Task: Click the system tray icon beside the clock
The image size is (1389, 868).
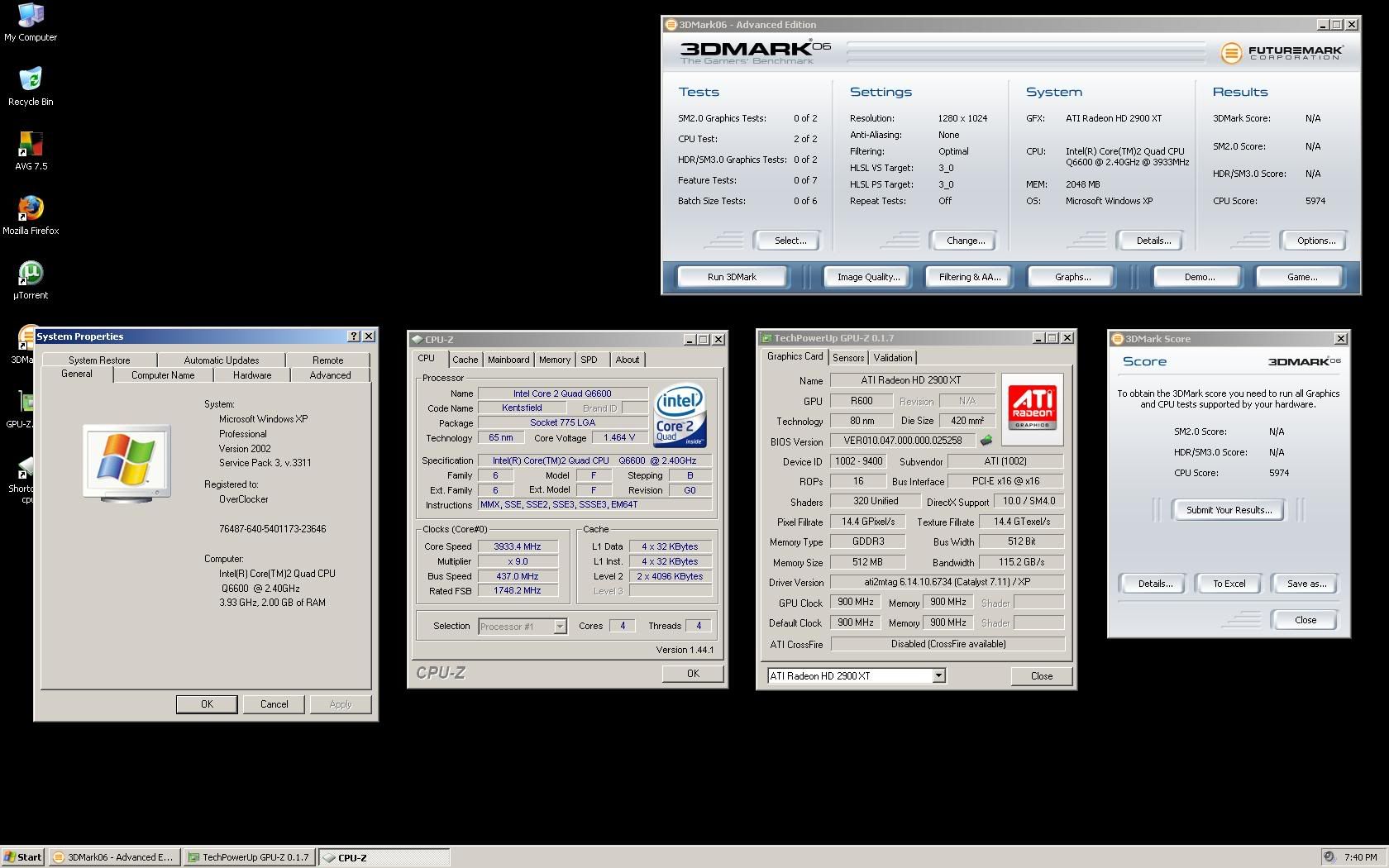Action: 1329,857
